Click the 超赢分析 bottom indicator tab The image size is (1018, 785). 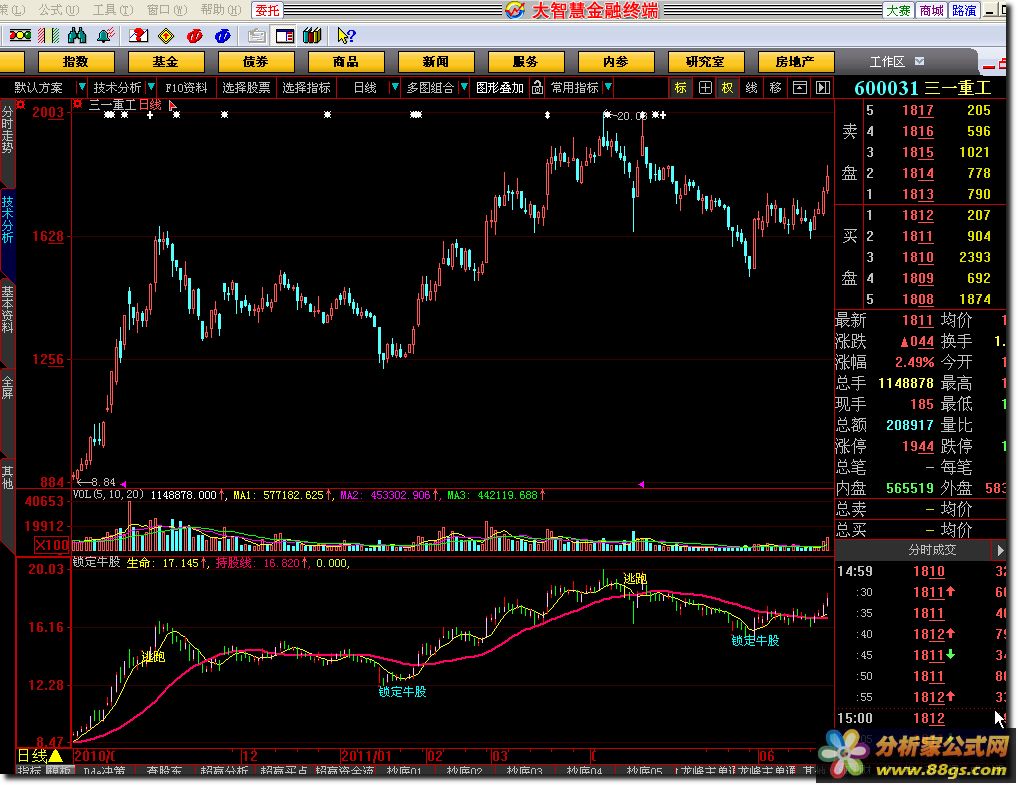(225, 771)
